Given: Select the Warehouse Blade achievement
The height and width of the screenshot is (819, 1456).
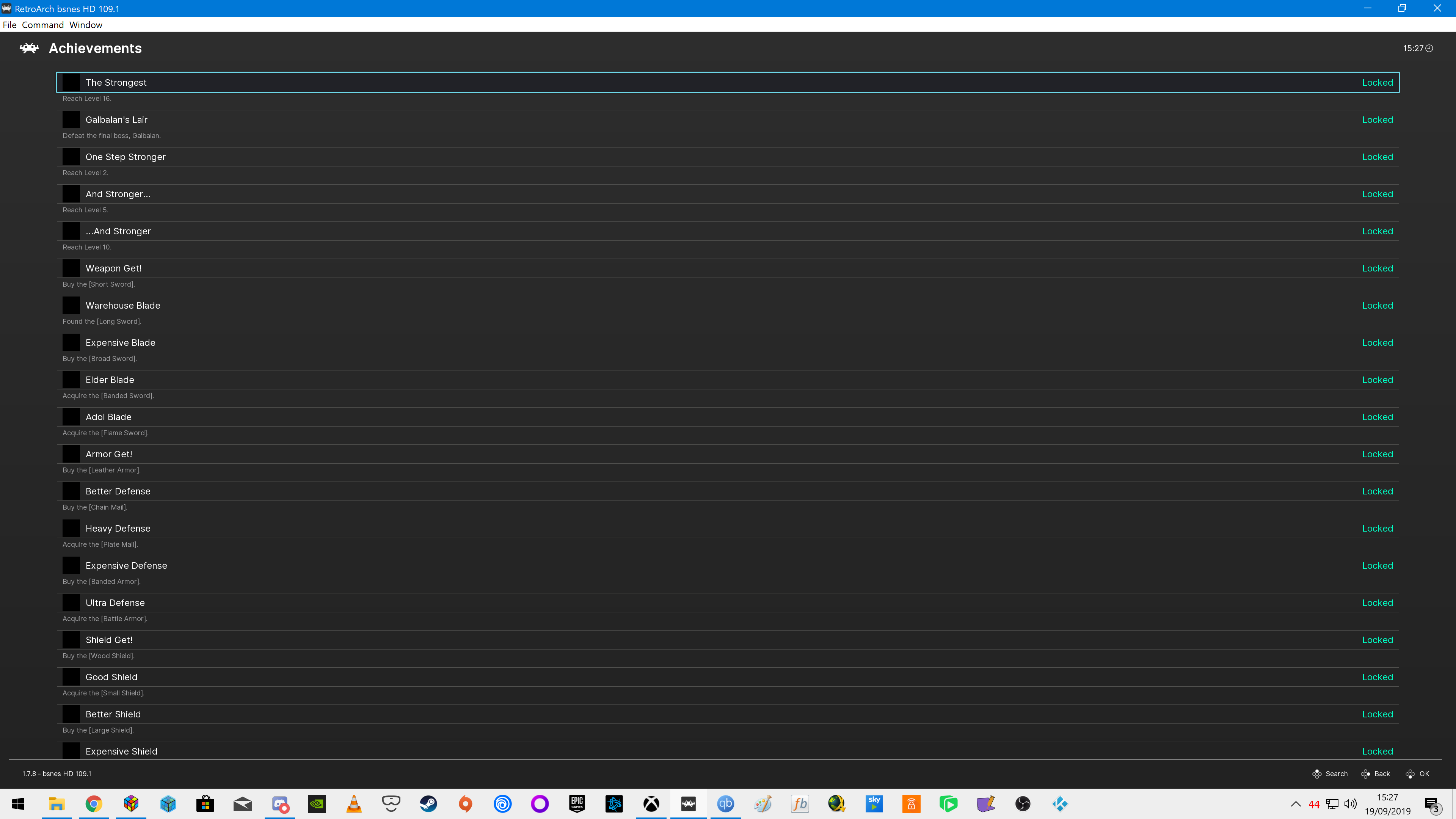Looking at the screenshot, I should click(x=728, y=306).
